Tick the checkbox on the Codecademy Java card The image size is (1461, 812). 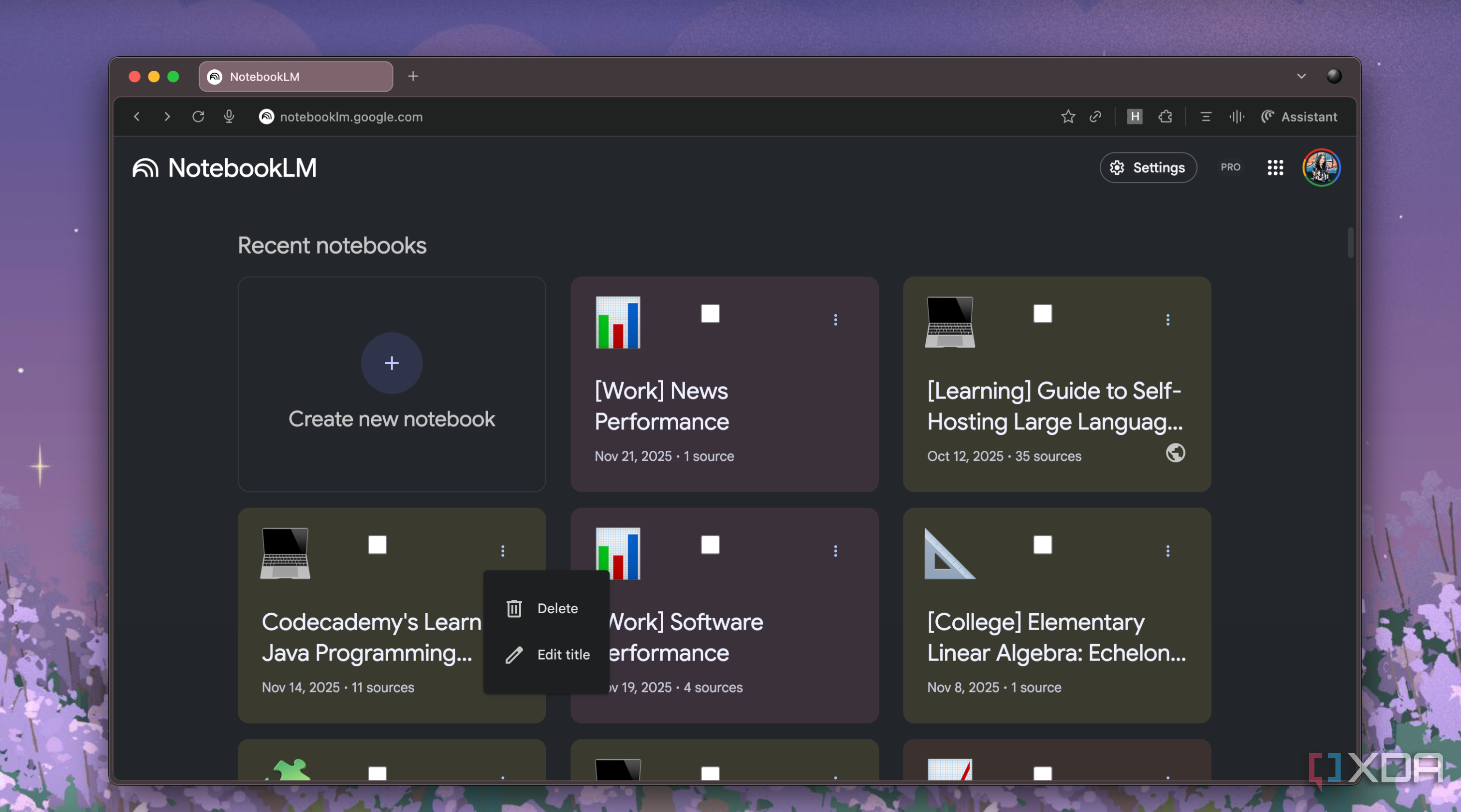coord(377,545)
